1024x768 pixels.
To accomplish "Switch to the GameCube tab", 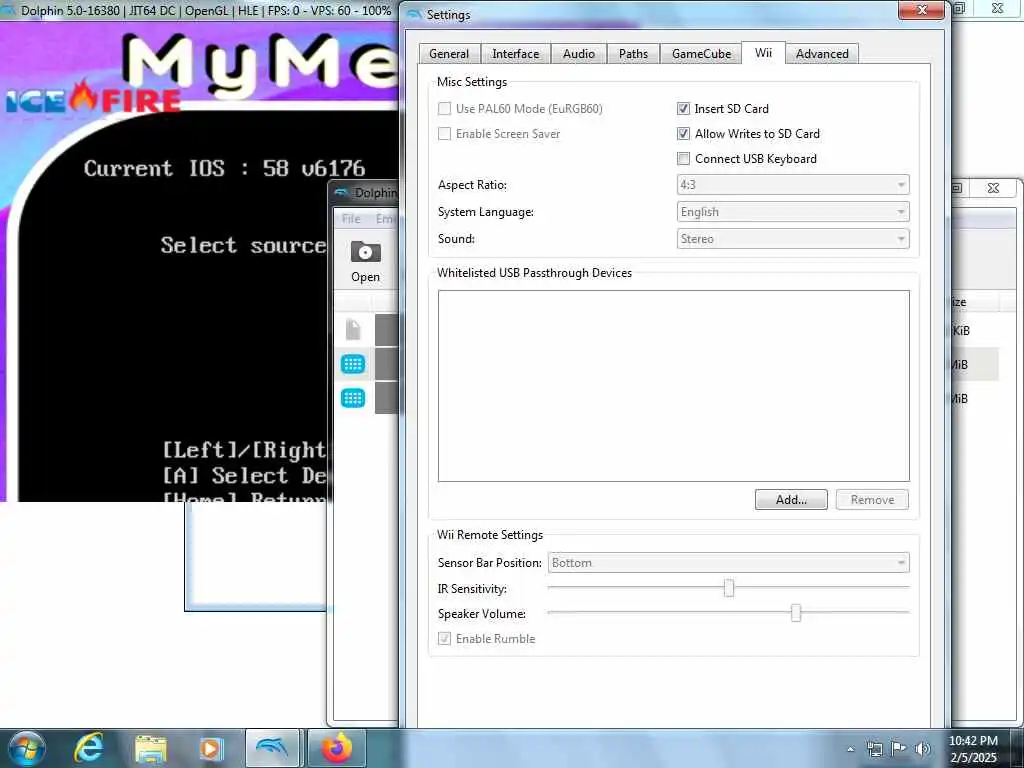I will click(x=701, y=54).
